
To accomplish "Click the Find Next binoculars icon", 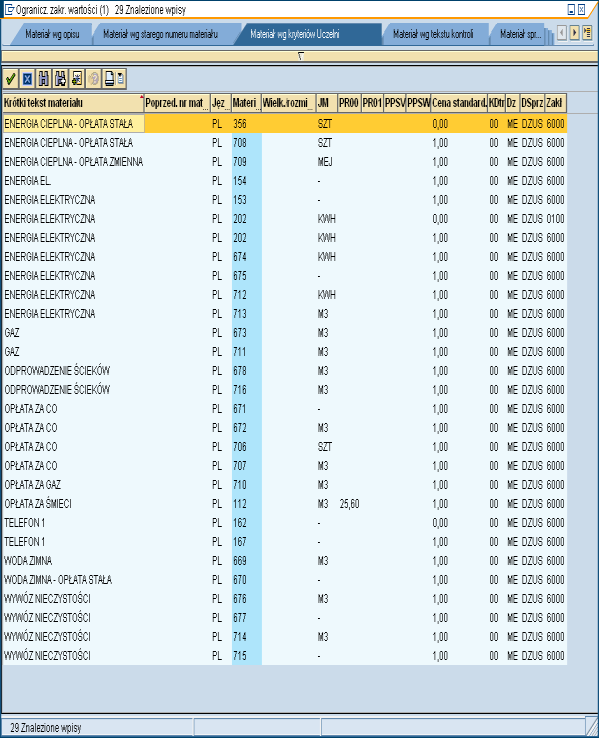I will pos(60,79).
